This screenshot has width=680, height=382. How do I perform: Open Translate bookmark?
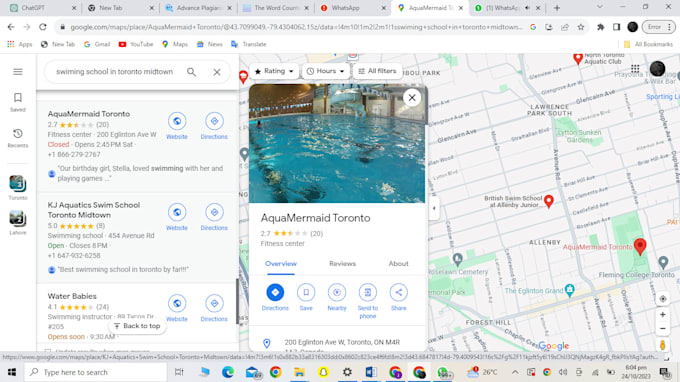pos(248,44)
